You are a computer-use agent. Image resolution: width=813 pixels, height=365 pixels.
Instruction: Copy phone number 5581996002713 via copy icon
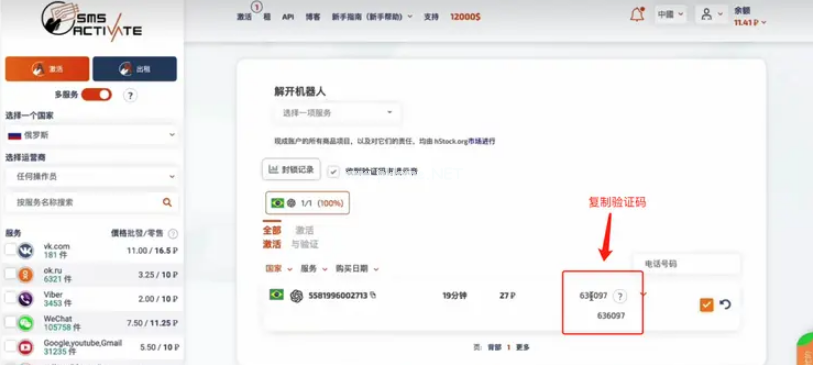(x=373, y=295)
